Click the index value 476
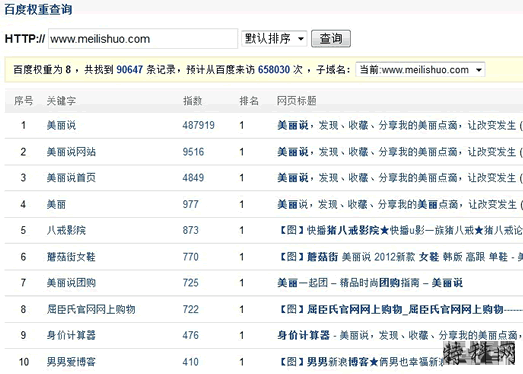Screen dimensions: 523x374 click(190, 335)
